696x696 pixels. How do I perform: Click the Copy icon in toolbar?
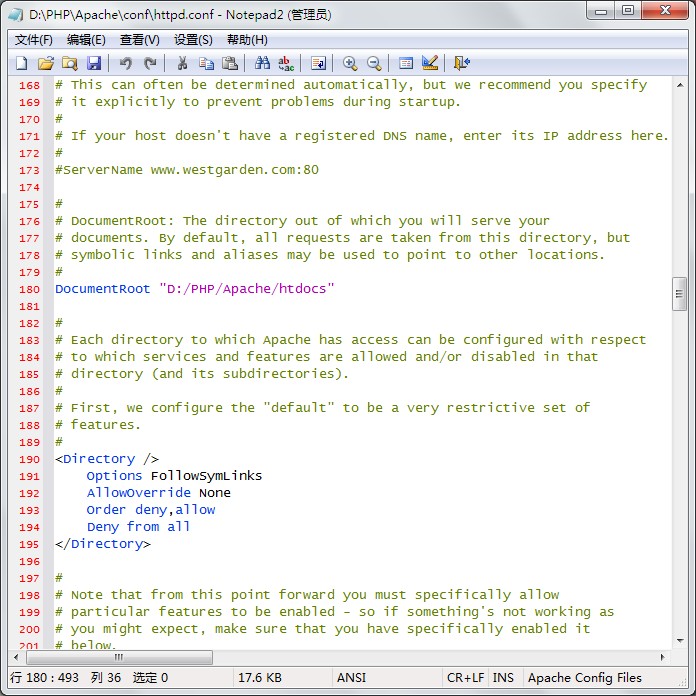[206, 63]
